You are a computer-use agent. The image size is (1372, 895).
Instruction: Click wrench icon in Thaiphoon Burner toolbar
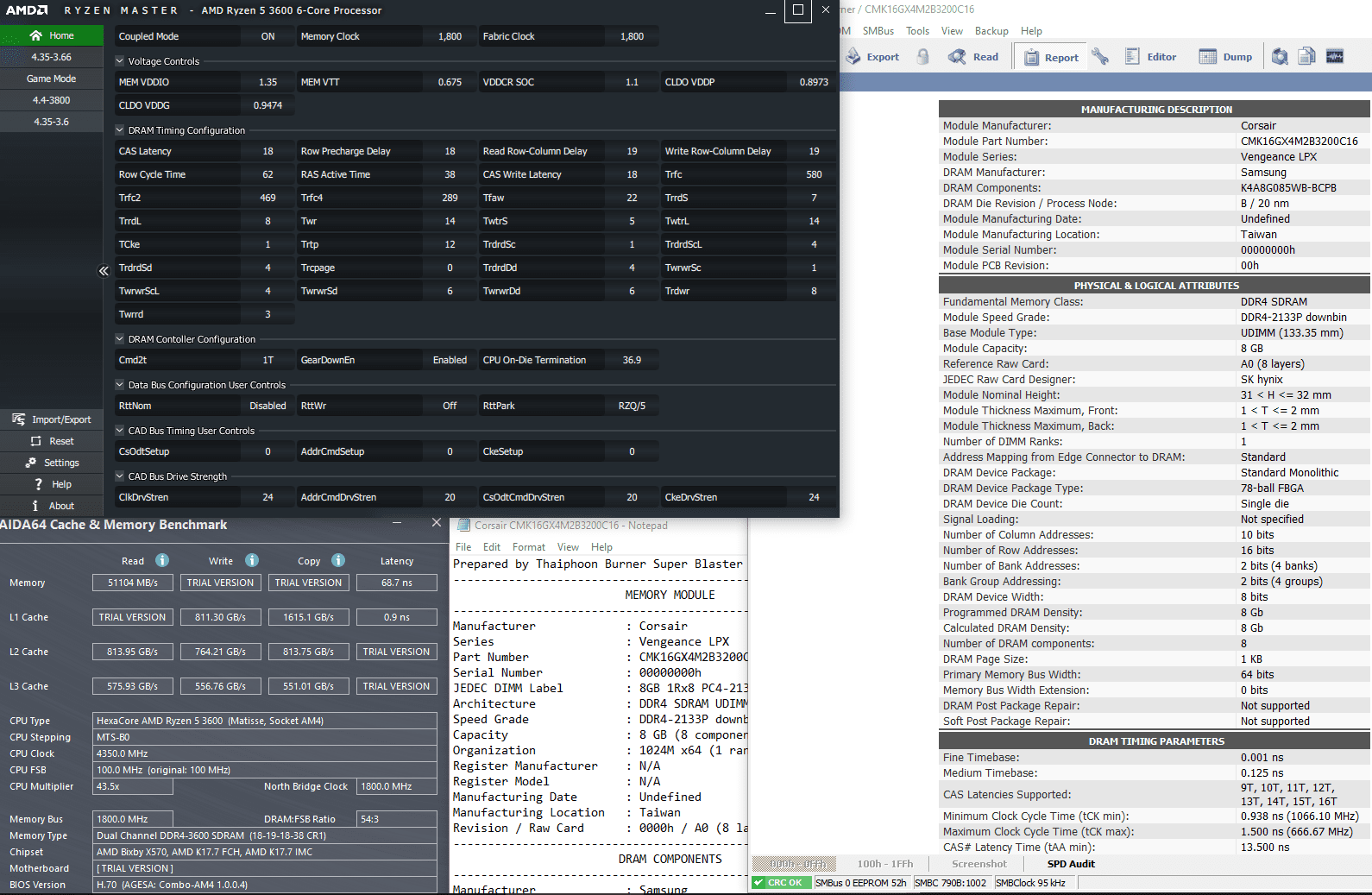(1100, 57)
